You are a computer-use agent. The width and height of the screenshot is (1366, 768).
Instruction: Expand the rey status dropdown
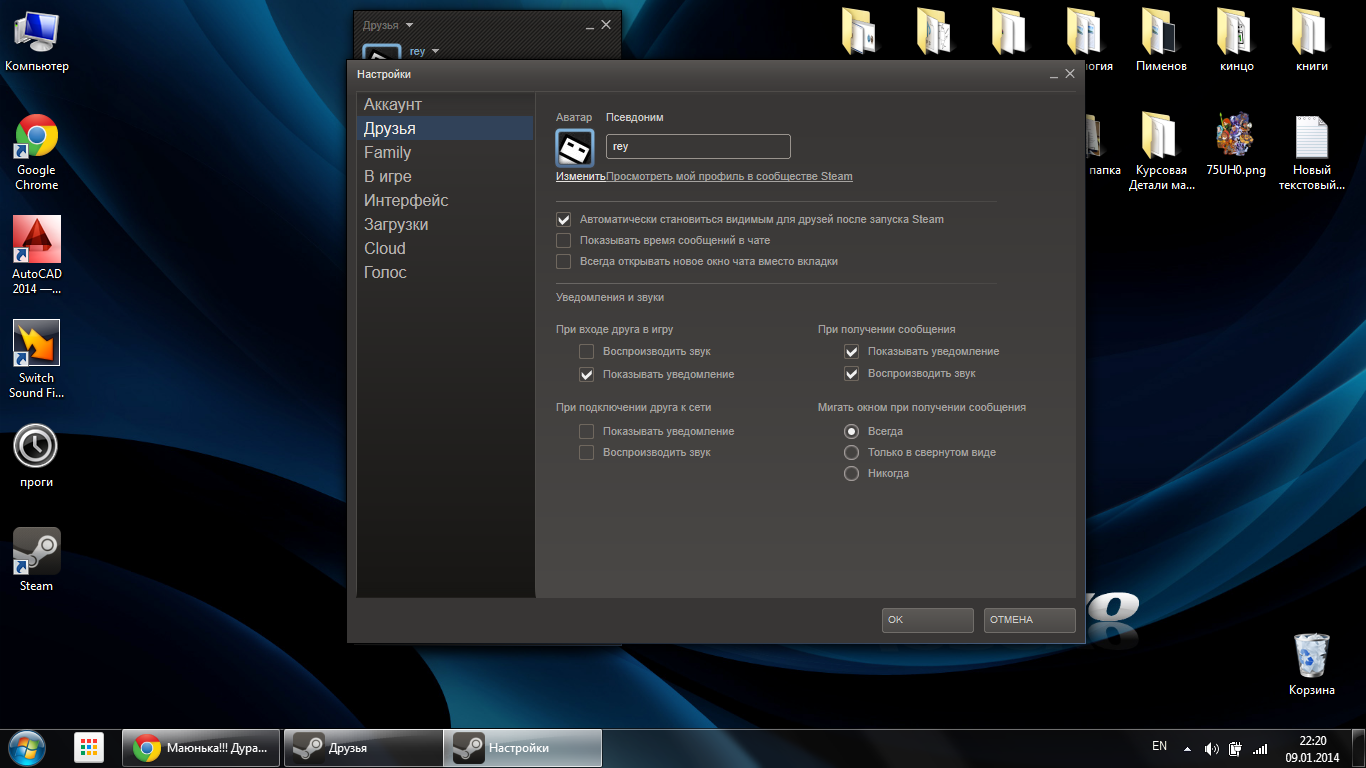pyautogui.click(x=435, y=51)
